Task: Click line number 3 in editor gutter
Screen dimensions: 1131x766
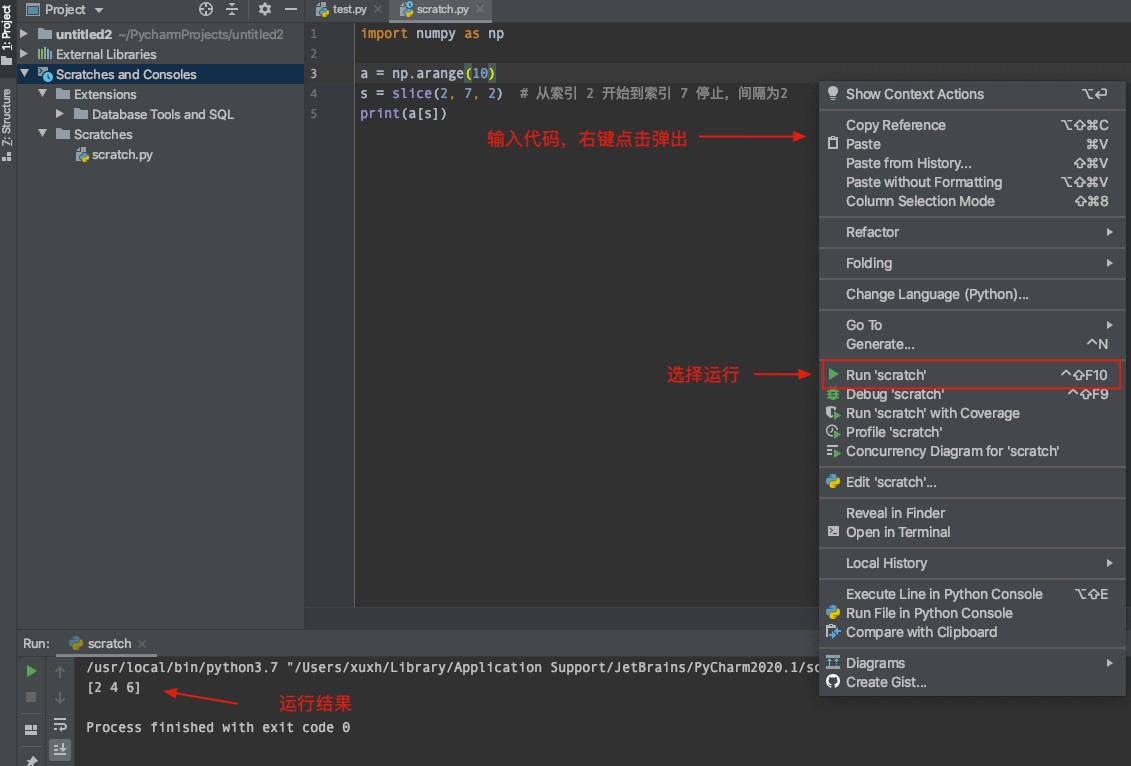Action: point(314,74)
